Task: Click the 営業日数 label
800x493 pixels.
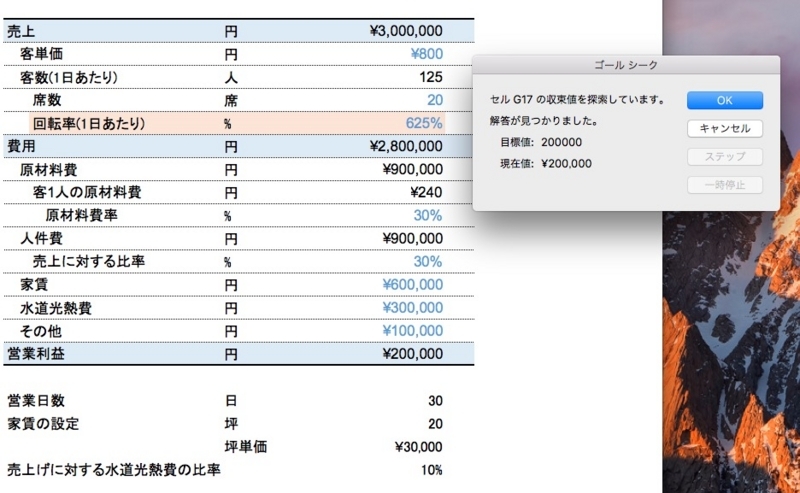Action: point(36,401)
